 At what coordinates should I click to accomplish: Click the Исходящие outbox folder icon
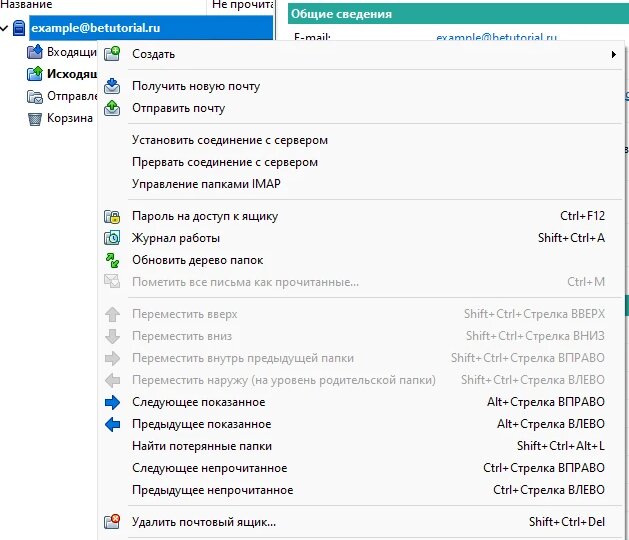point(35,74)
